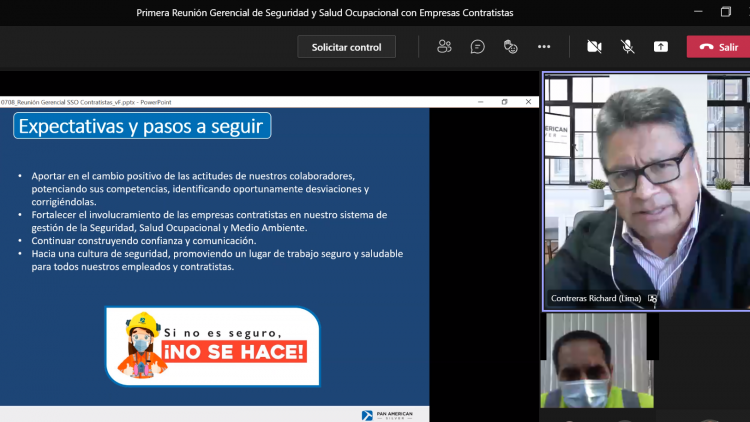Unmute the microphone

click(x=627, y=47)
